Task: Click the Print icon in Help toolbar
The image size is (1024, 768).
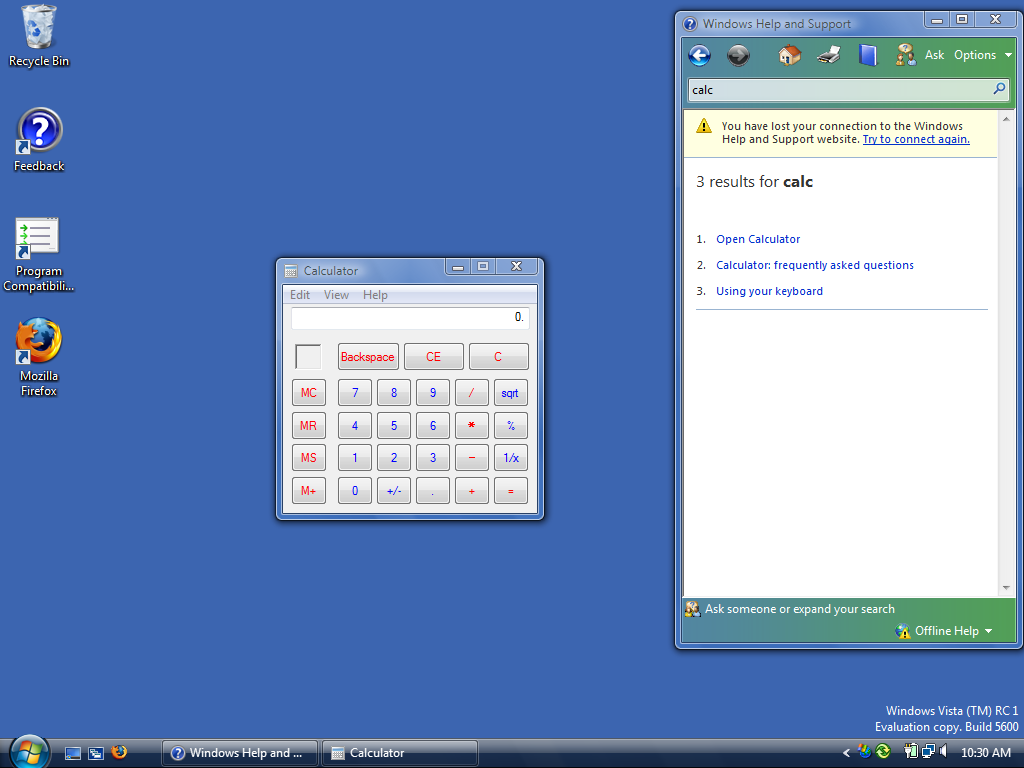Action: pos(829,55)
